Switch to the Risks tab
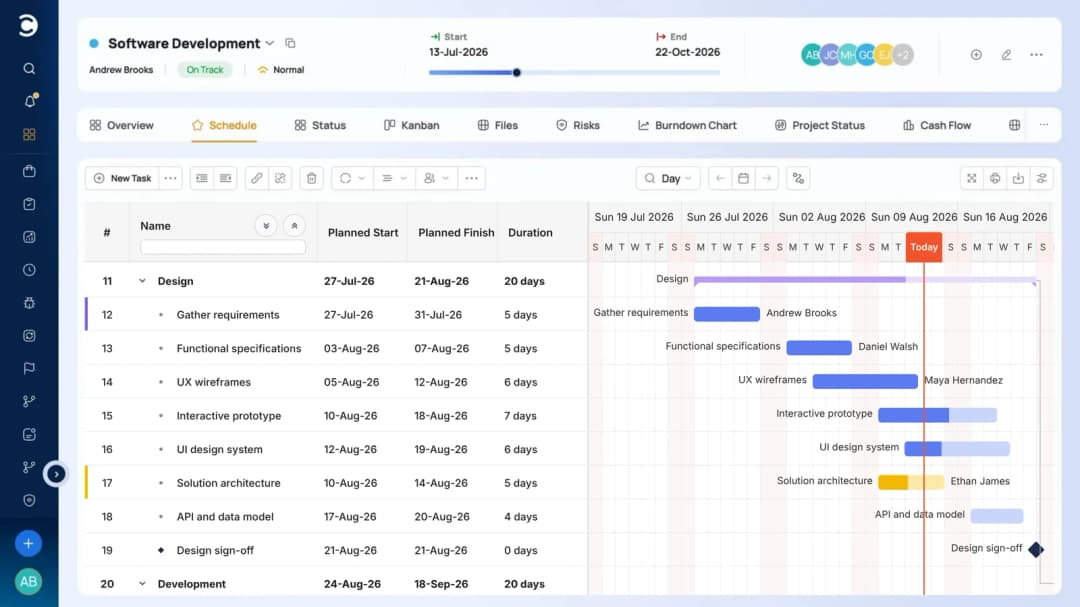This screenshot has width=1080, height=607. point(577,125)
